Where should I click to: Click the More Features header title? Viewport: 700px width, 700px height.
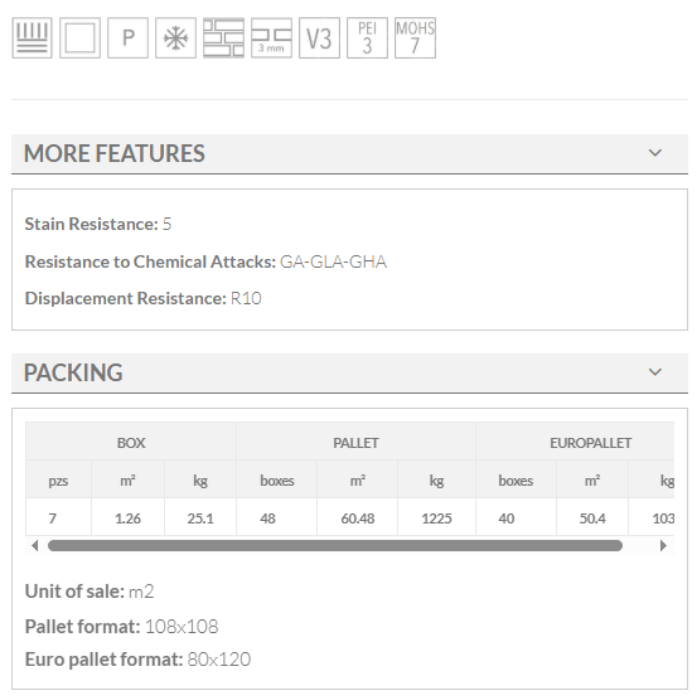114,154
